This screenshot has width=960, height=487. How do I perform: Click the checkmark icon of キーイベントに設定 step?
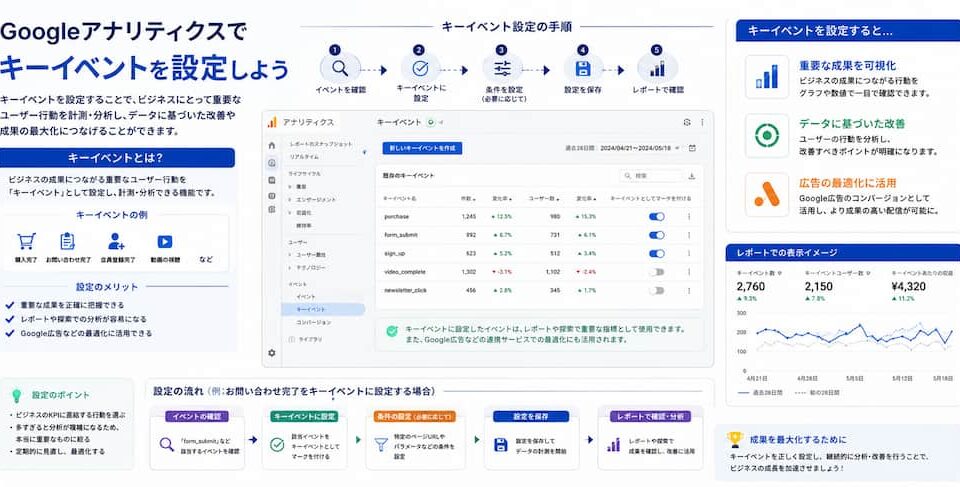(x=421, y=68)
